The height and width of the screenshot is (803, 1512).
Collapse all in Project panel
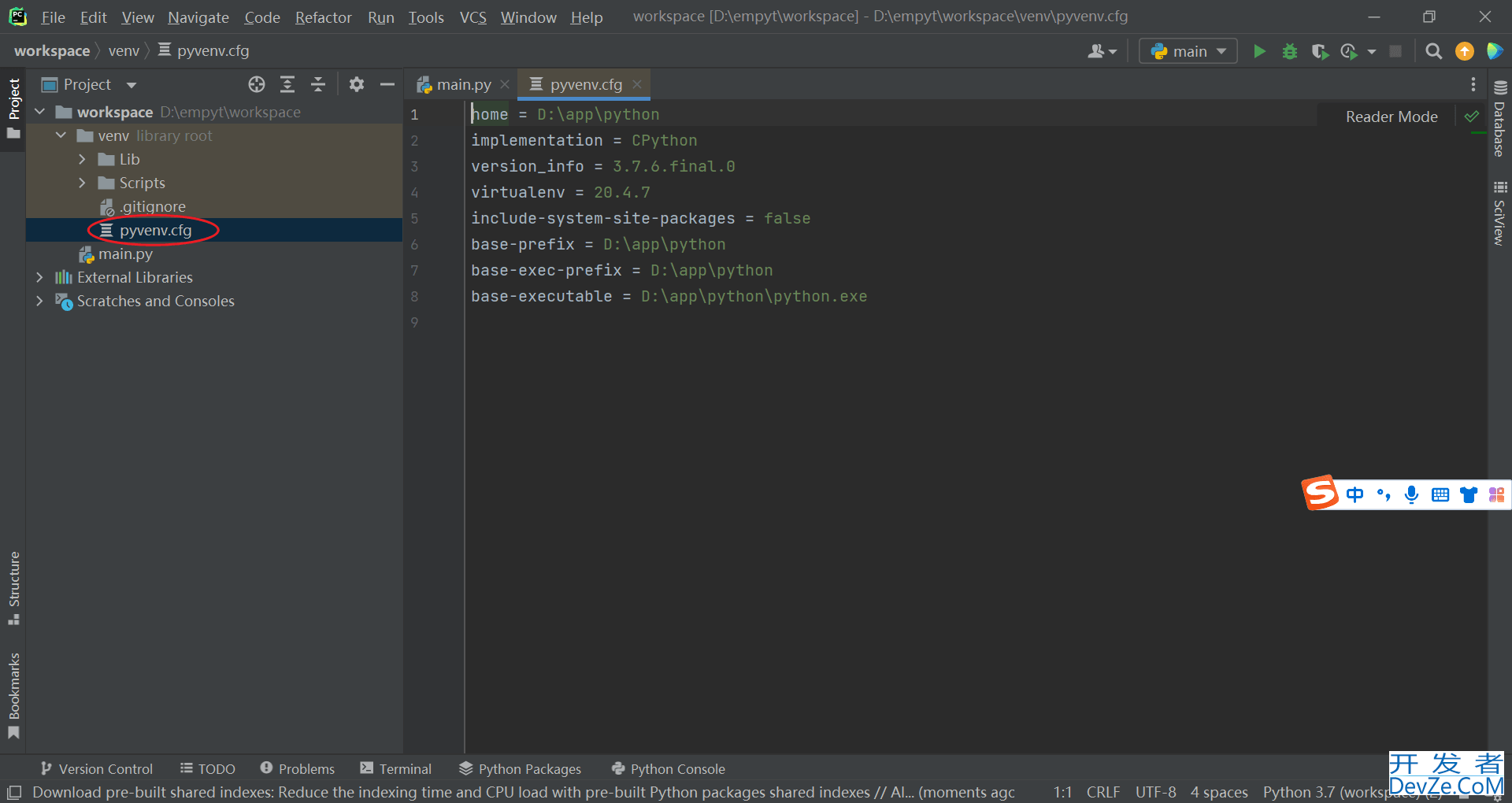tap(318, 84)
